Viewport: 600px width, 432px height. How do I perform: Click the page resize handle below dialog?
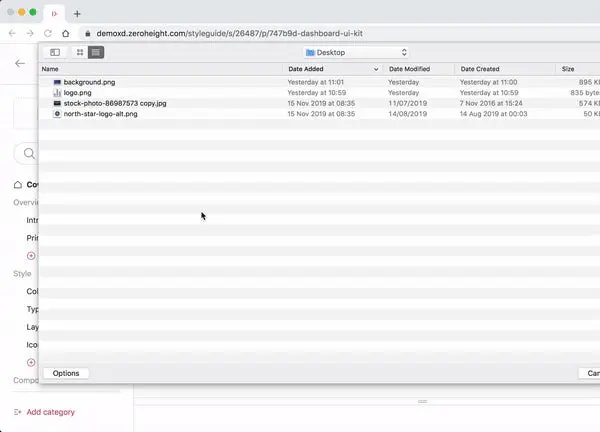tap(422, 401)
